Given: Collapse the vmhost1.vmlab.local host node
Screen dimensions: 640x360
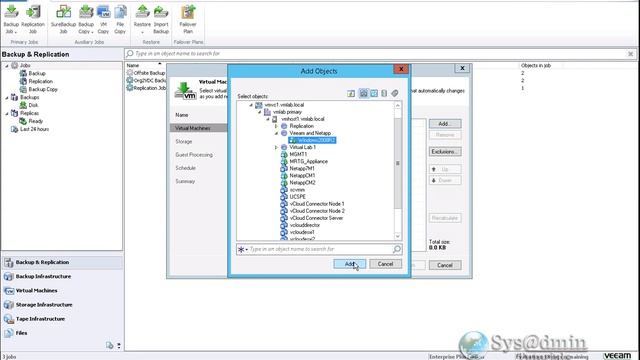Looking at the screenshot, I should click(x=268, y=119).
